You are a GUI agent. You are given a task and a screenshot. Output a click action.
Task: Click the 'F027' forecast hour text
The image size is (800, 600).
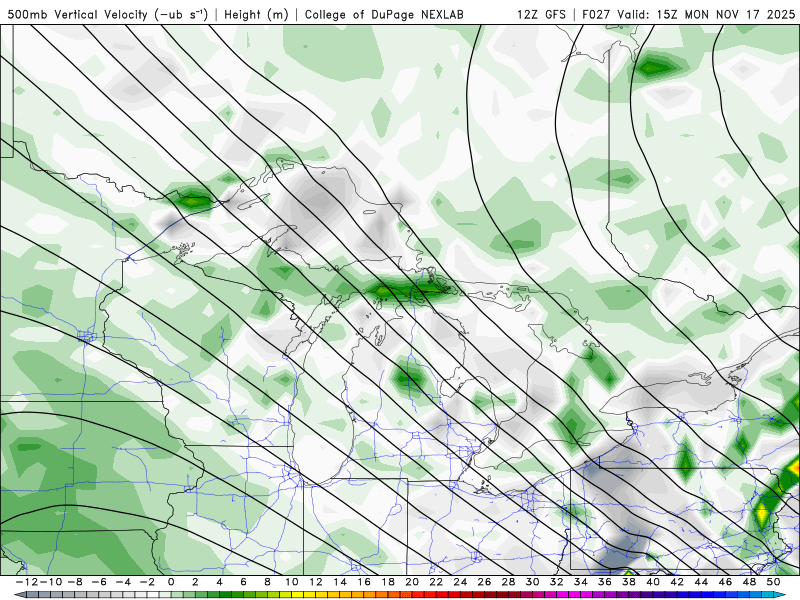[597, 15]
